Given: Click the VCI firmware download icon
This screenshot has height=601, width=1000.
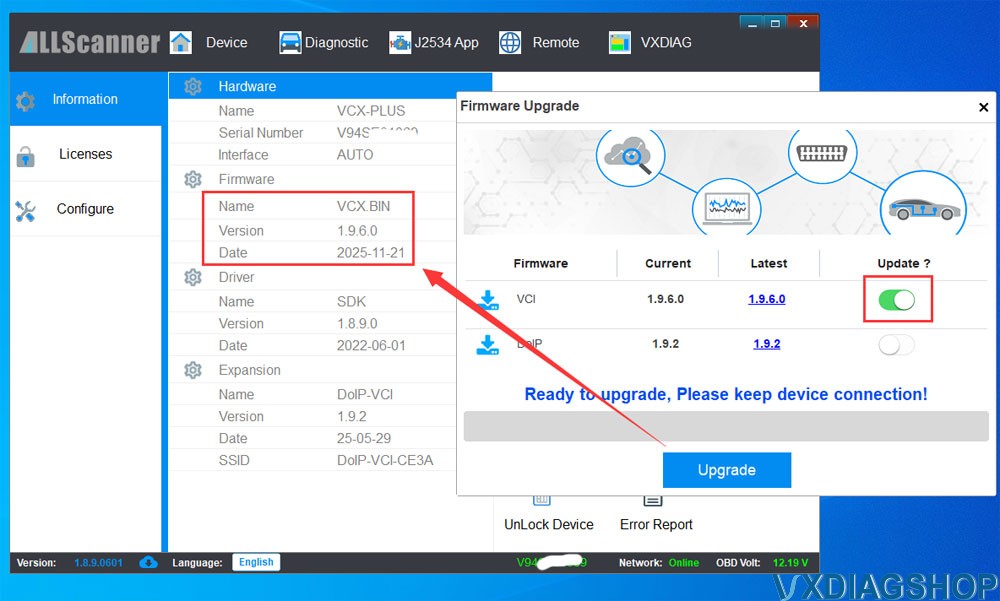Looking at the screenshot, I should [x=488, y=300].
